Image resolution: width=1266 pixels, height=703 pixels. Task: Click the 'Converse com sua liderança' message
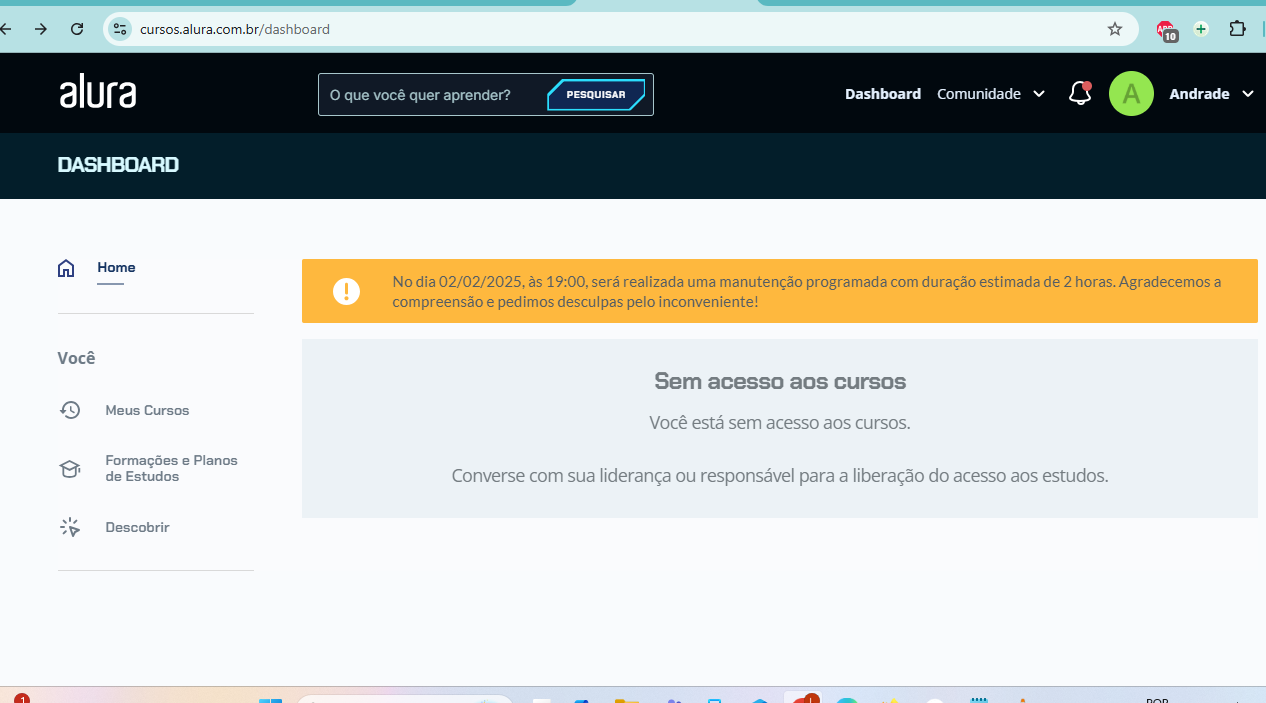pyautogui.click(x=780, y=476)
